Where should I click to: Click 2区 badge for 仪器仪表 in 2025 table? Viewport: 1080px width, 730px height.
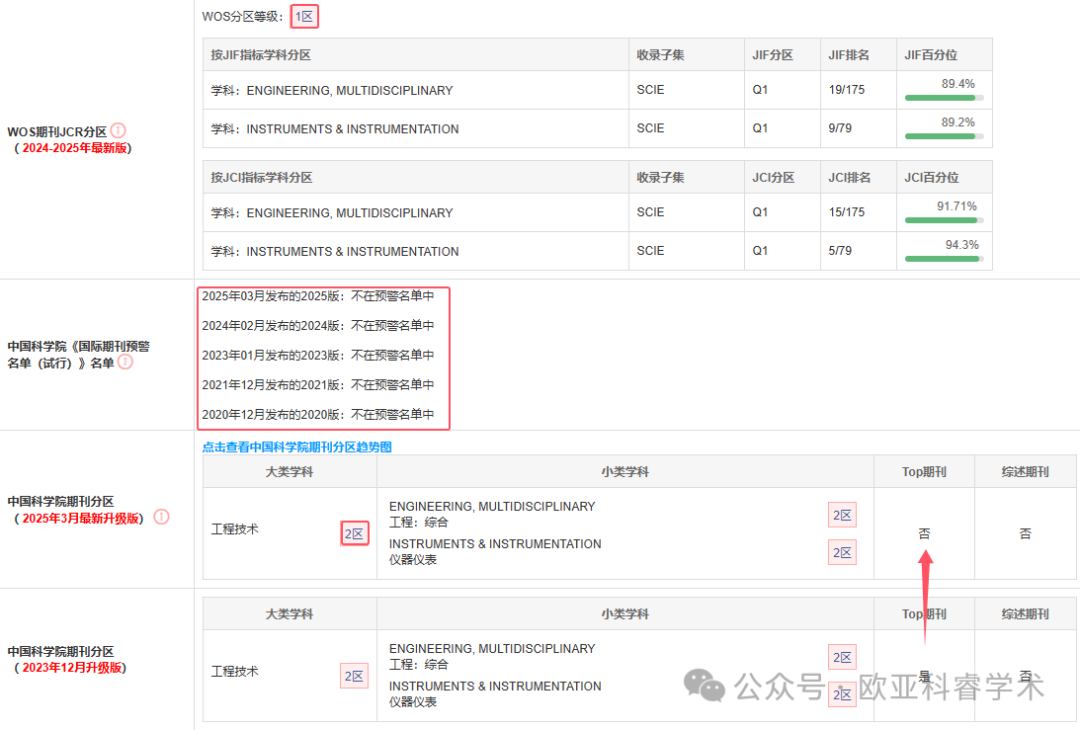click(x=842, y=552)
